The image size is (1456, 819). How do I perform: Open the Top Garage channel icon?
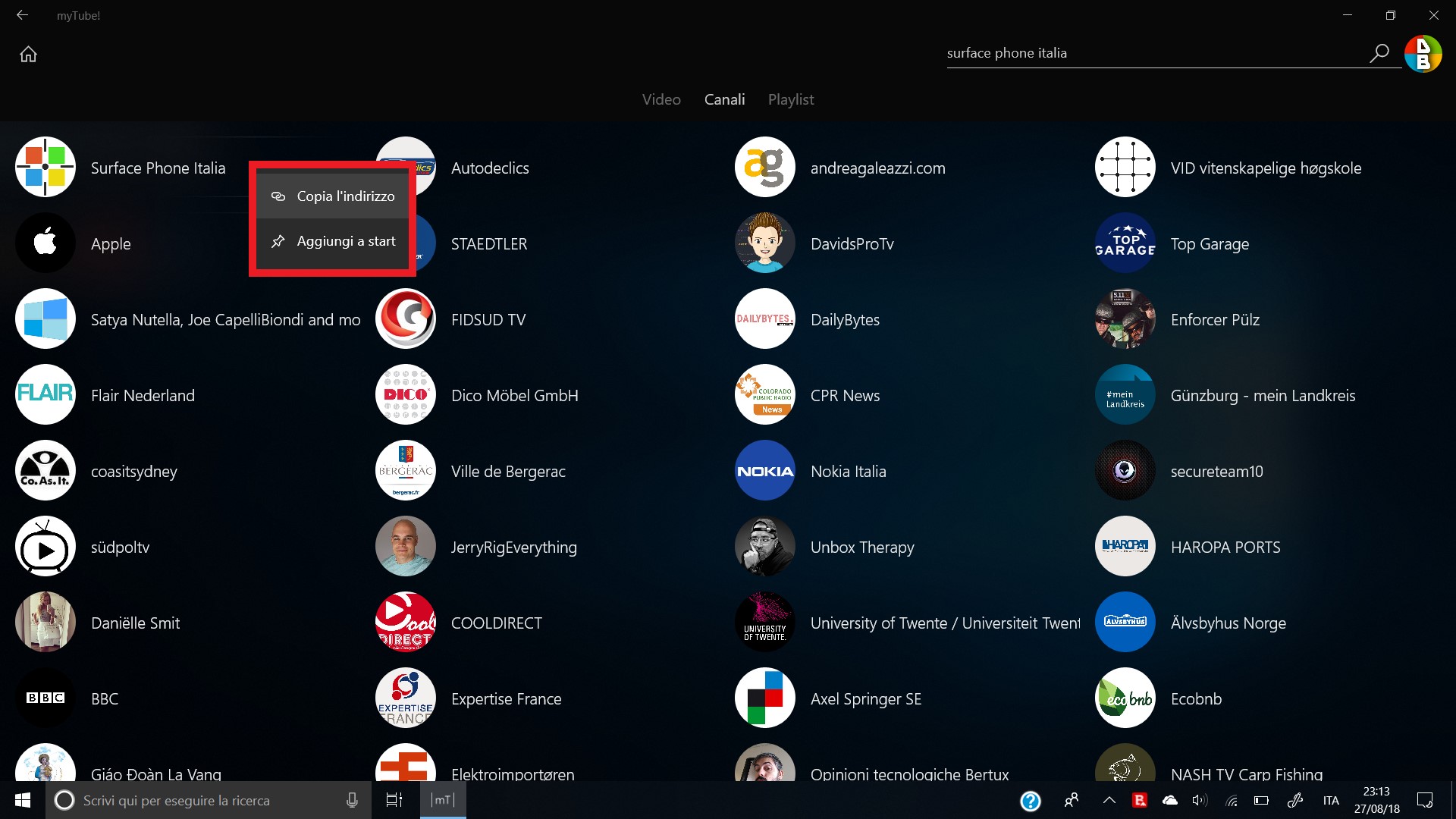[1125, 243]
